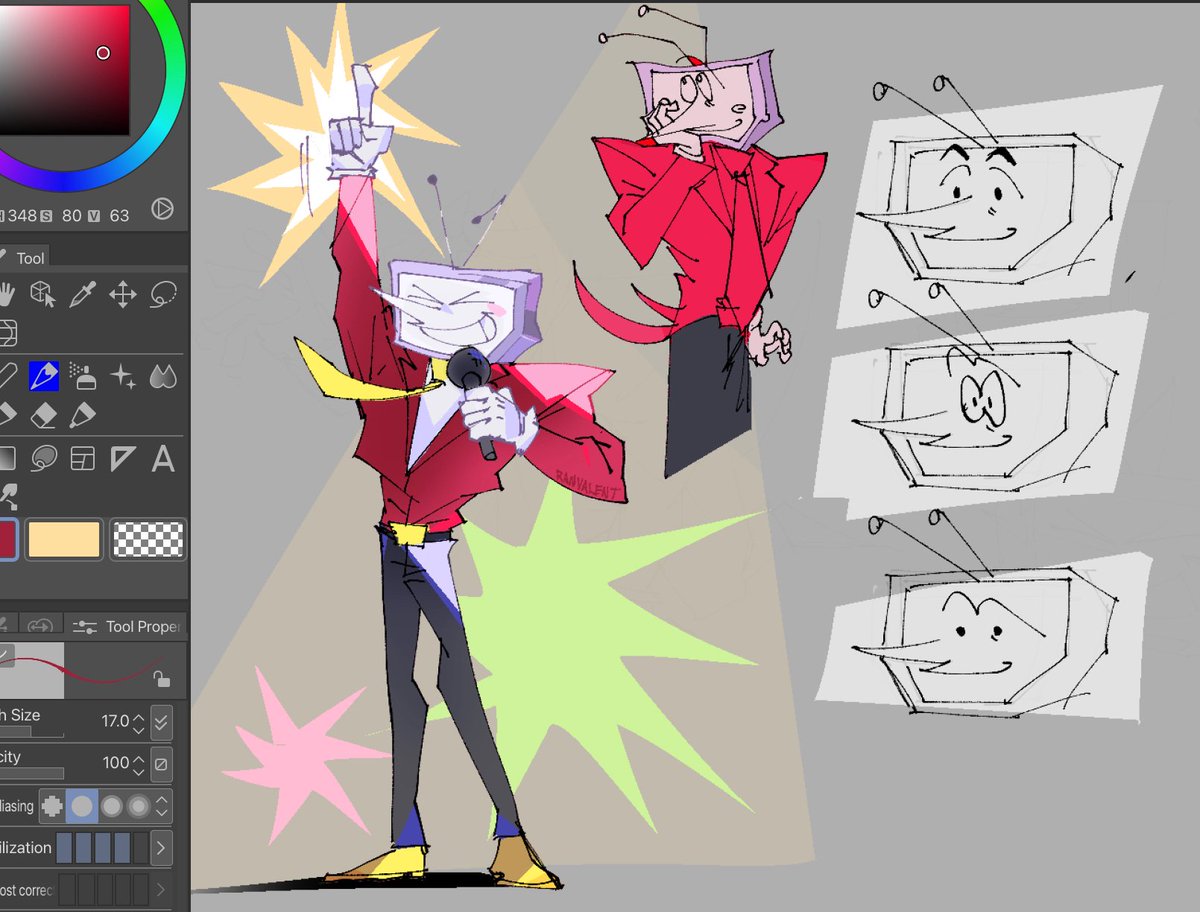Expand the Stabilization options arrow
The width and height of the screenshot is (1200, 912).
coord(162,849)
